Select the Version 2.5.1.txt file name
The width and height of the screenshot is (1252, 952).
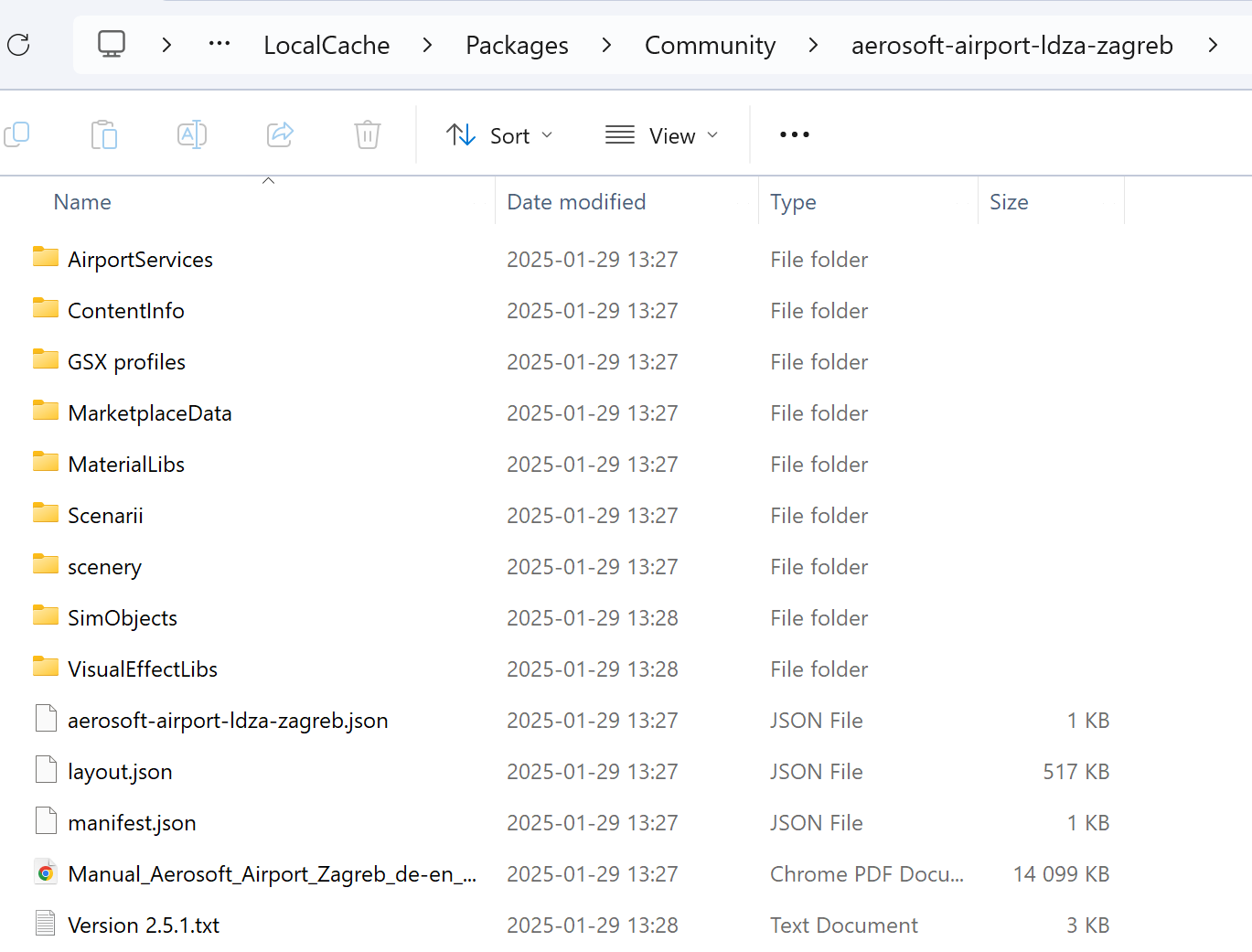click(144, 925)
